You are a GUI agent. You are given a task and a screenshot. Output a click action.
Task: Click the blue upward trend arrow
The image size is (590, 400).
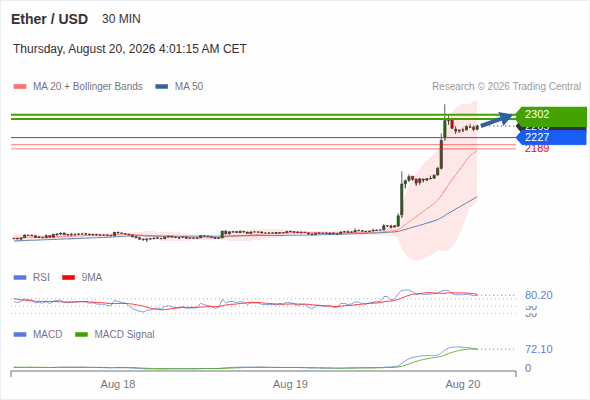[496, 119]
